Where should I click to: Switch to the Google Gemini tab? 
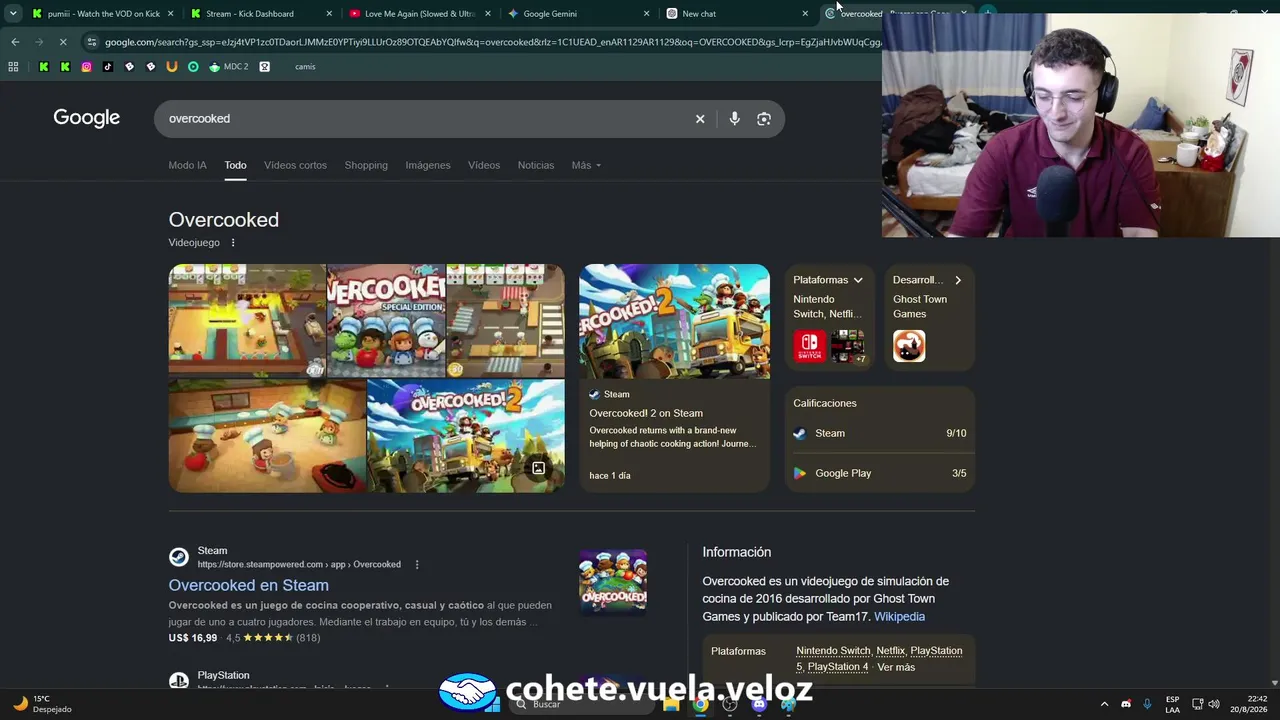[x=578, y=14]
